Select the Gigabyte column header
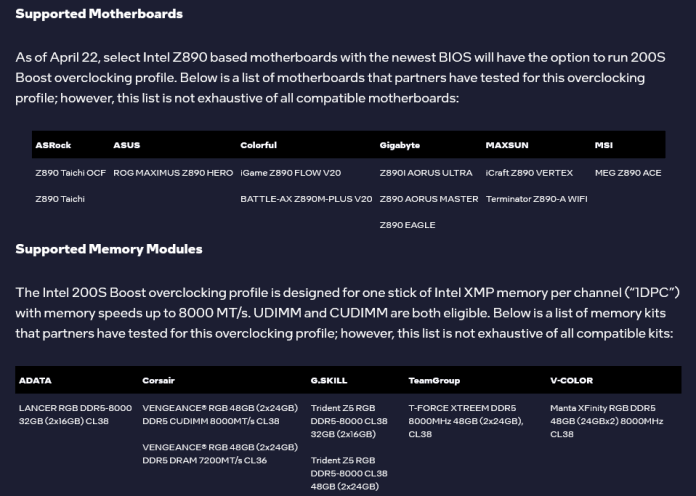696x496 pixels. [399, 145]
